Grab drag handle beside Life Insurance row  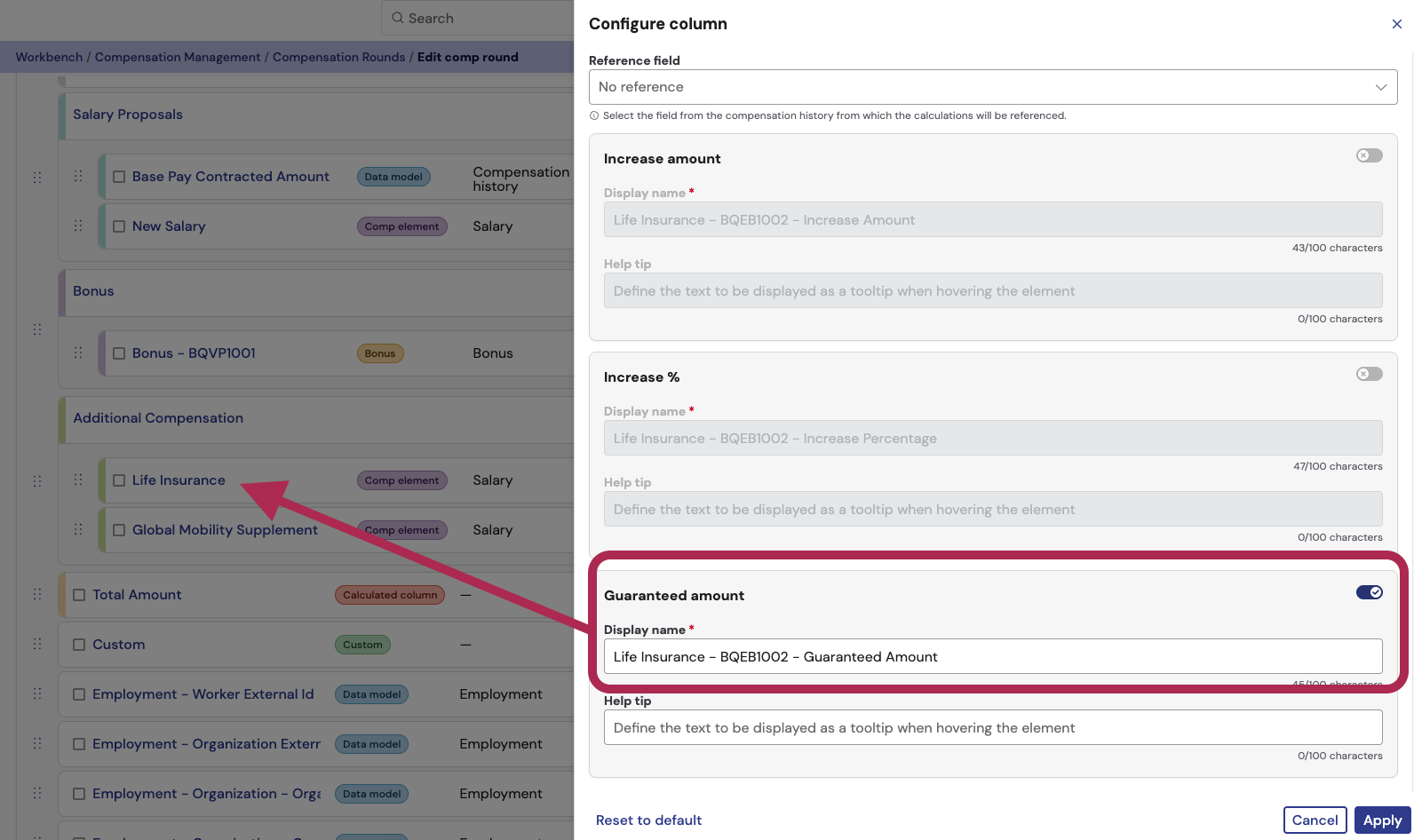click(x=78, y=480)
